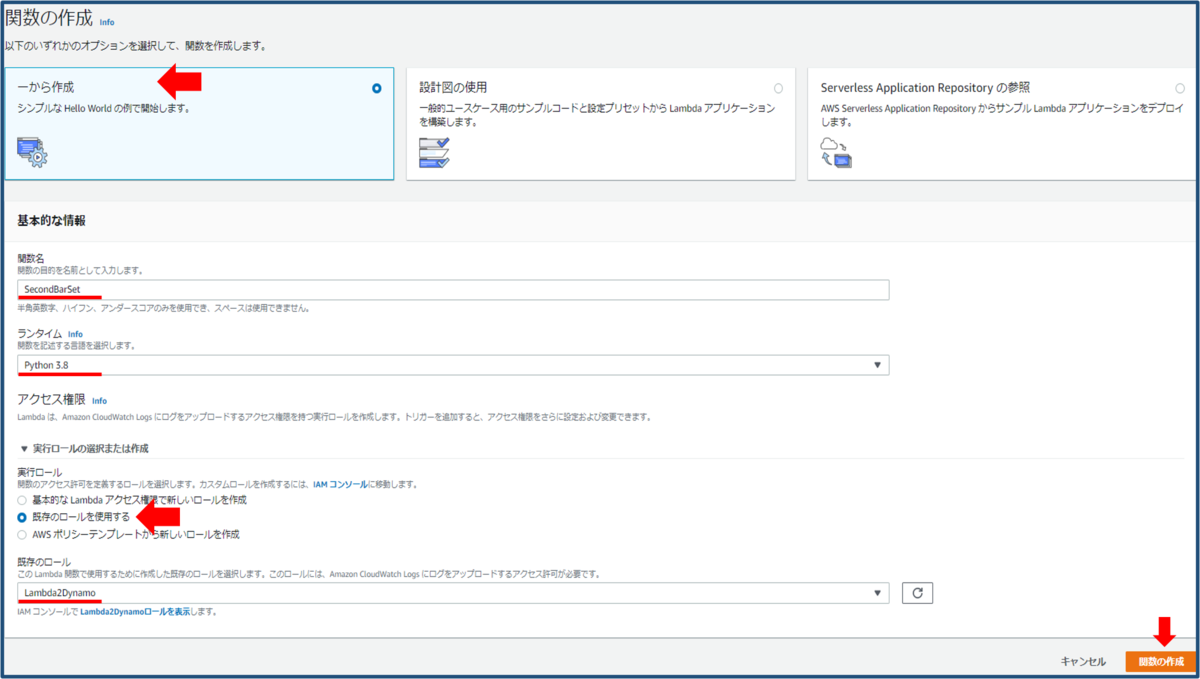The height and width of the screenshot is (679, 1200).
Task: Select 基本的な Lambda アクセス権限 radio
Action: pyautogui.click(x=22, y=499)
